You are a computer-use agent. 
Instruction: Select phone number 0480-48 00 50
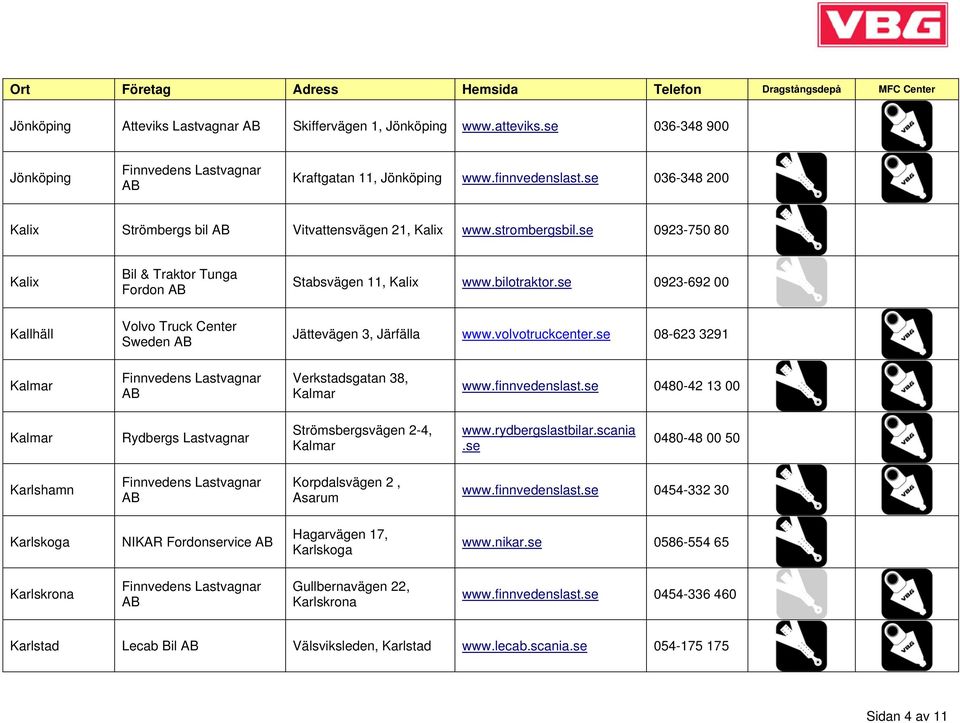pos(697,438)
